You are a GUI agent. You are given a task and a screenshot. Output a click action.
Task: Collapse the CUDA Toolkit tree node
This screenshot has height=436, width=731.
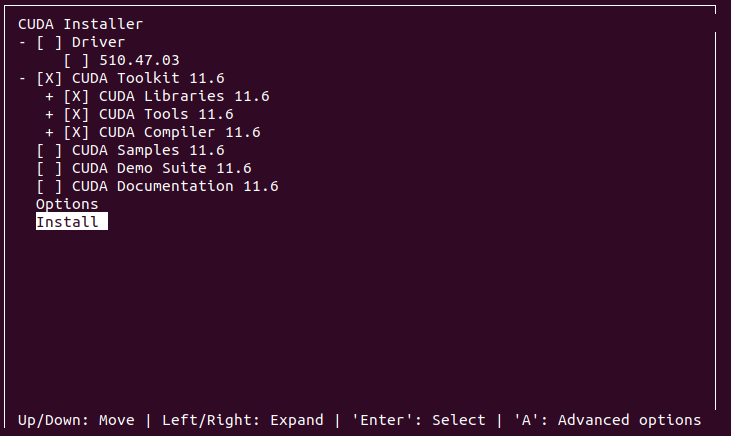coord(22,79)
